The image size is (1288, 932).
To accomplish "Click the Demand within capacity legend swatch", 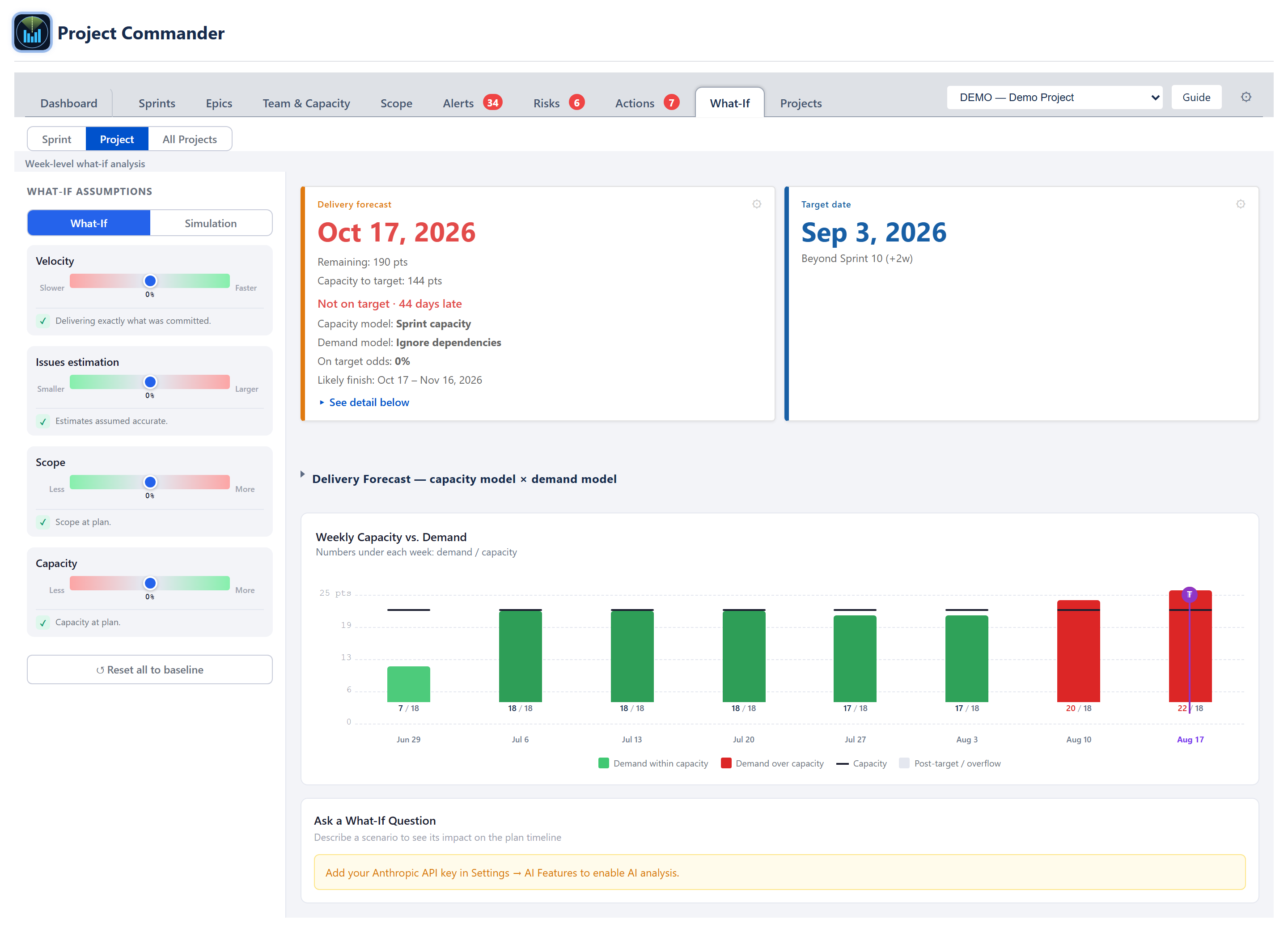I will pyautogui.click(x=604, y=763).
